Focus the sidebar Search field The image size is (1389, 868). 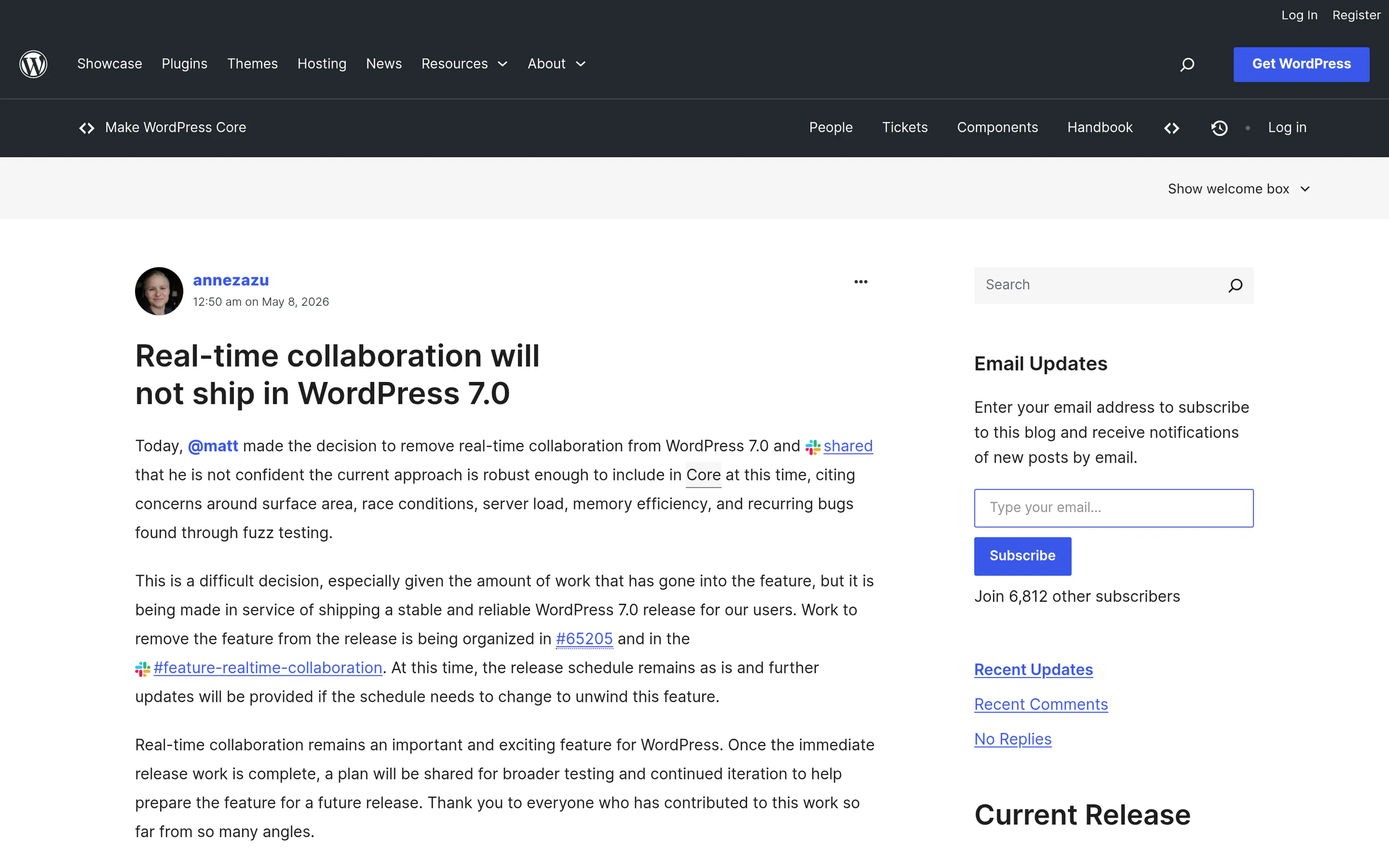[1099, 285]
